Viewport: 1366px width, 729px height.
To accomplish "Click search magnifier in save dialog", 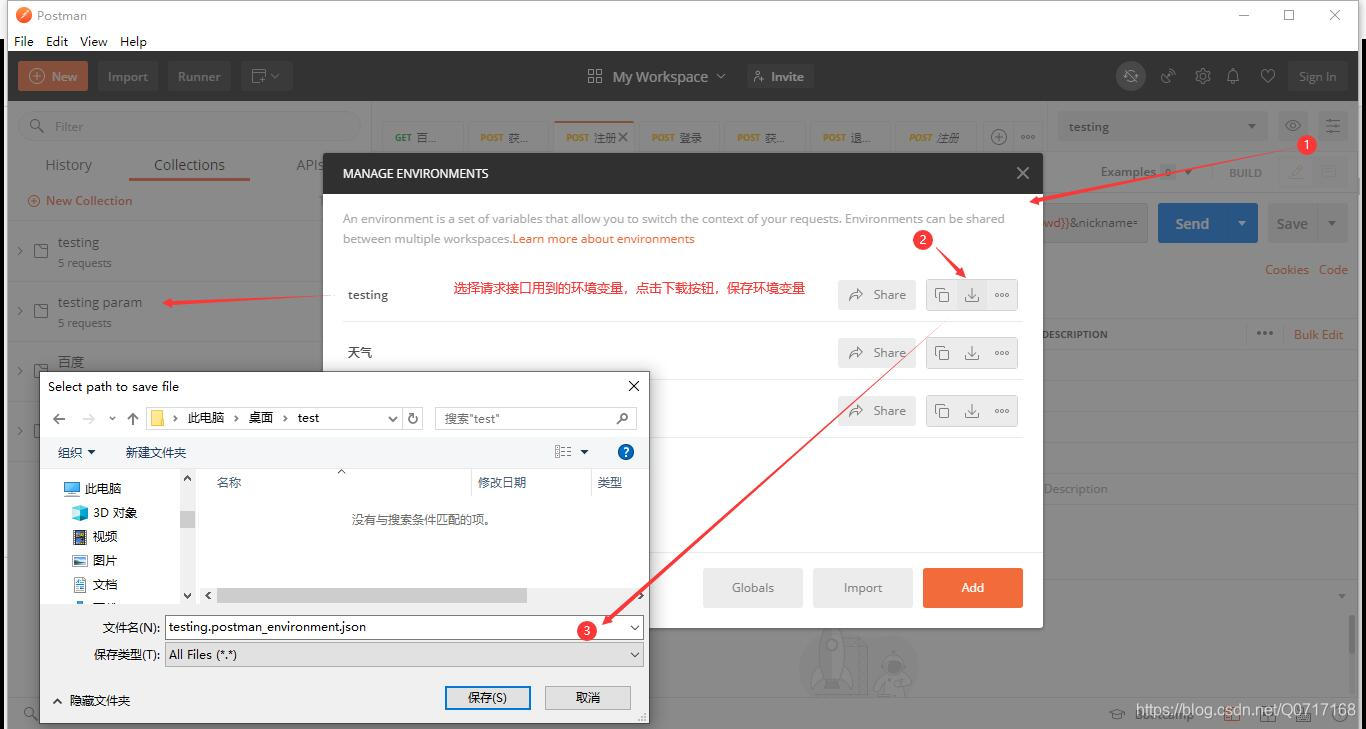I will (x=622, y=419).
